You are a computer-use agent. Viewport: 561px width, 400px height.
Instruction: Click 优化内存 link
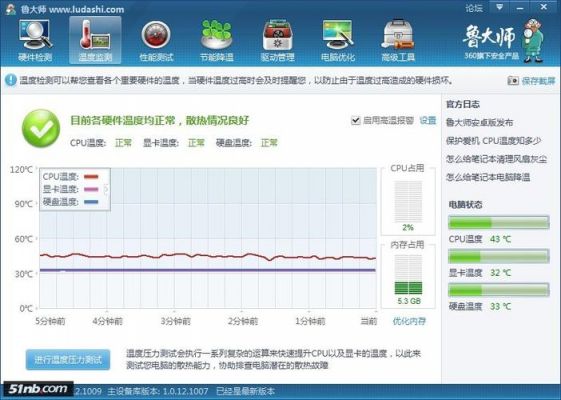409,321
